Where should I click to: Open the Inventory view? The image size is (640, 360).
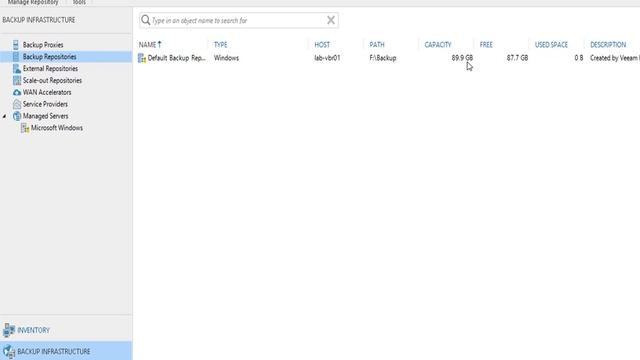tap(33, 330)
